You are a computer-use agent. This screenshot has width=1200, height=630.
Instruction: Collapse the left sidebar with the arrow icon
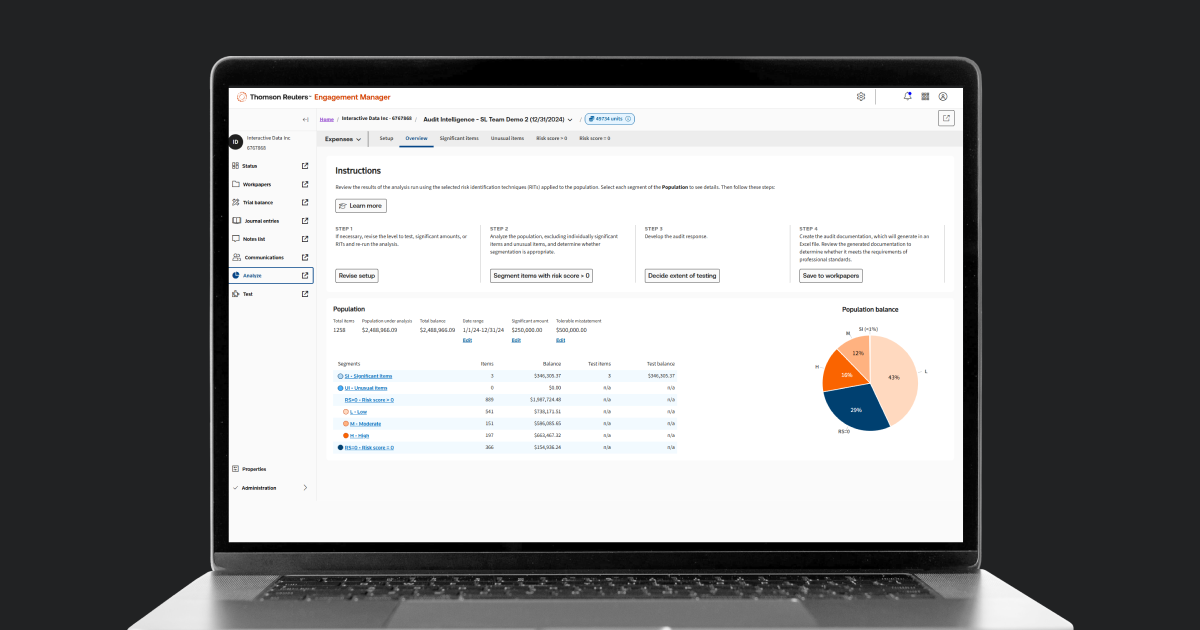[x=306, y=119]
